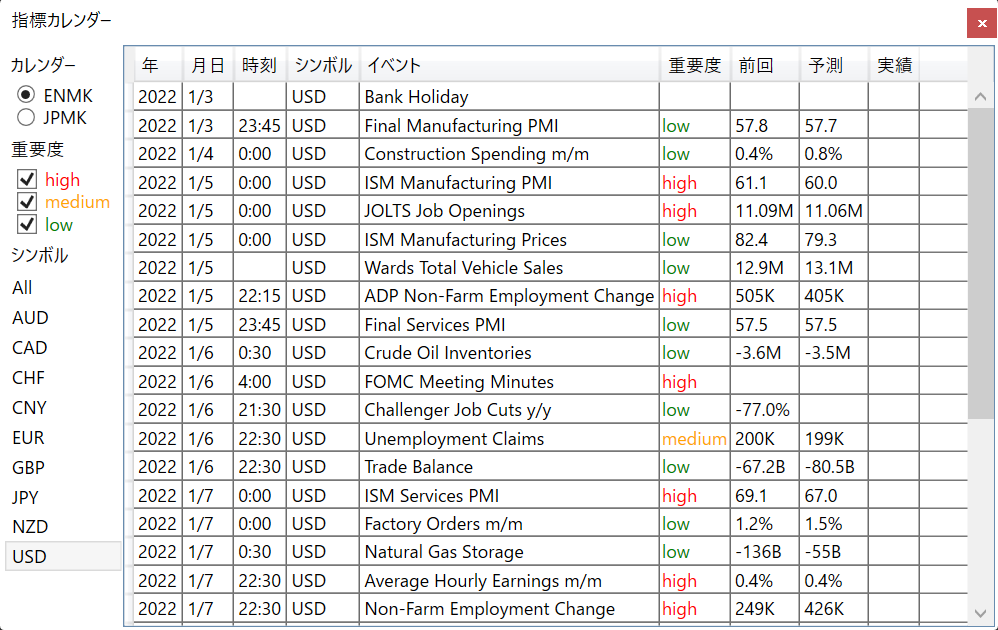Click the scroll down arrow

pyautogui.click(x=981, y=613)
